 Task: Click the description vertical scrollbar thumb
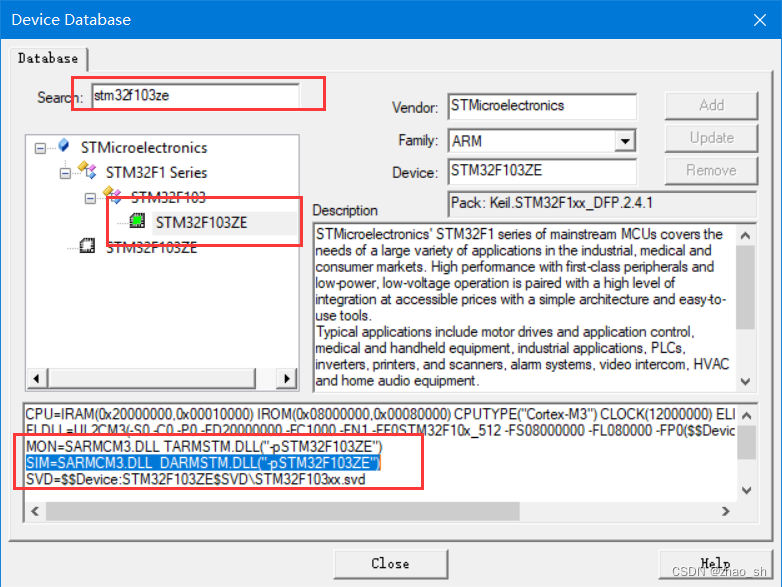click(746, 287)
